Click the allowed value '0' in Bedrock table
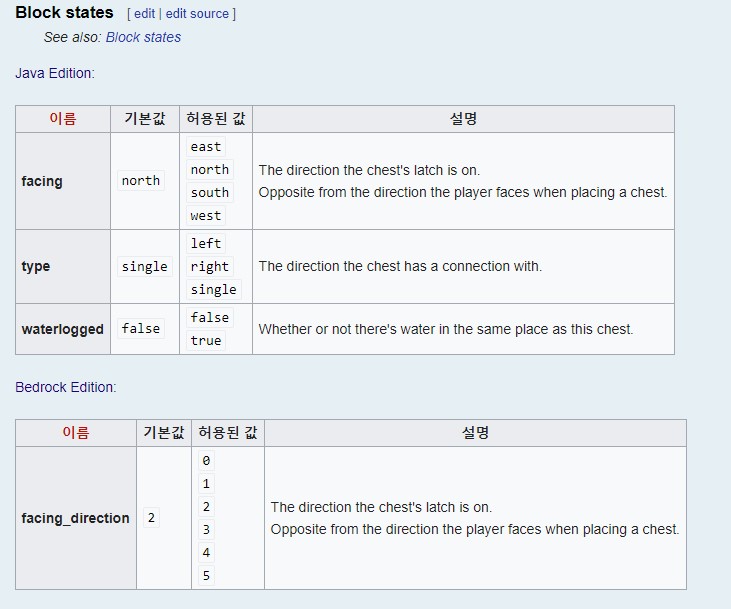The image size is (731, 609). click(x=206, y=461)
